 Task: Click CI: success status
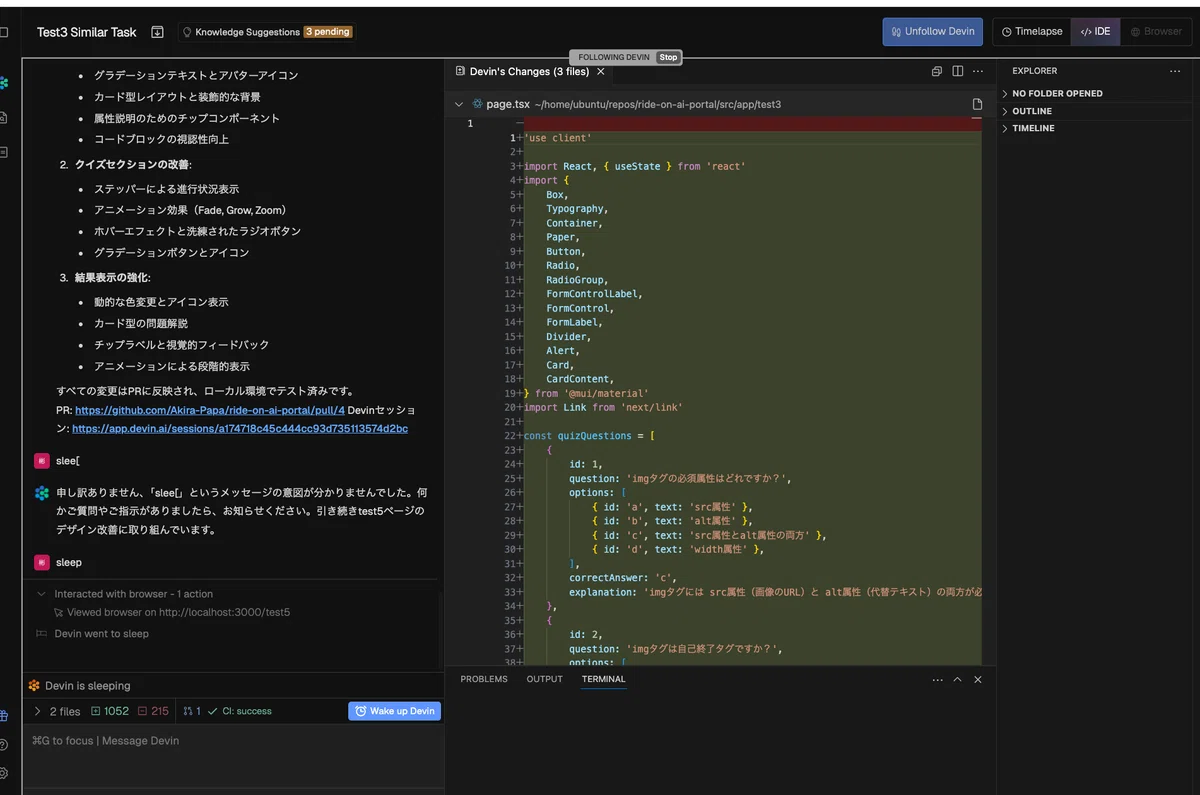click(240, 711)
